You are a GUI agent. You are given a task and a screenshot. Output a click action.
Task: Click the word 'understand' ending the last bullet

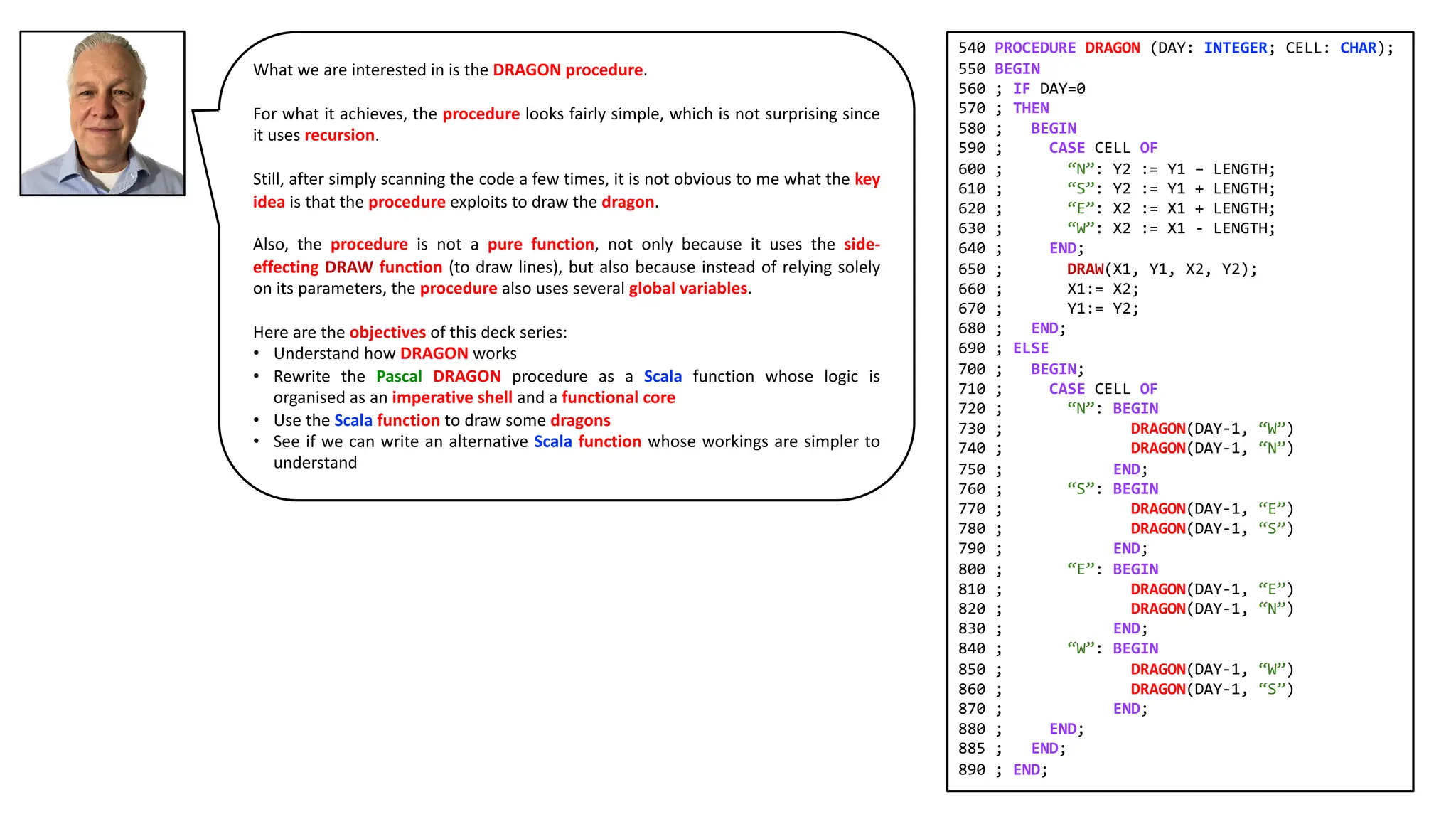[x=316, y=463]
